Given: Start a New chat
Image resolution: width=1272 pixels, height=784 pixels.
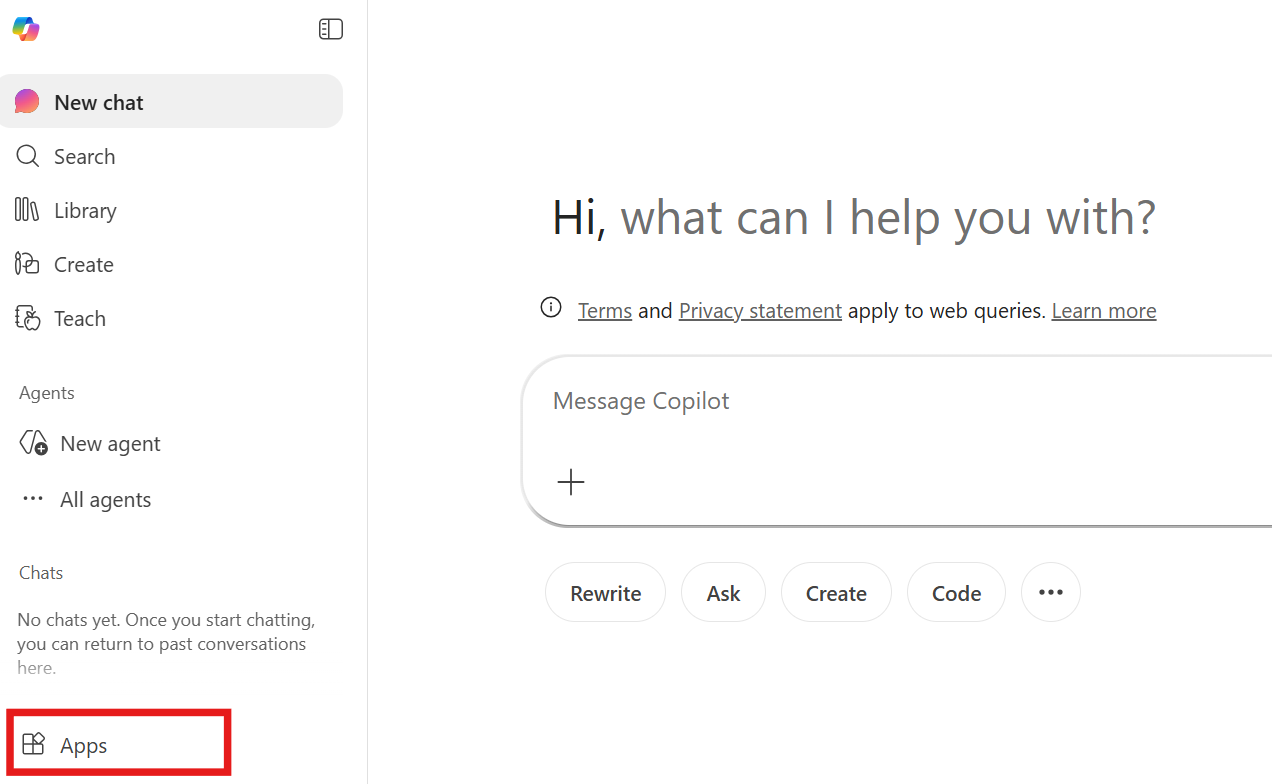Looking at the screenshot, I should point(171,102).
